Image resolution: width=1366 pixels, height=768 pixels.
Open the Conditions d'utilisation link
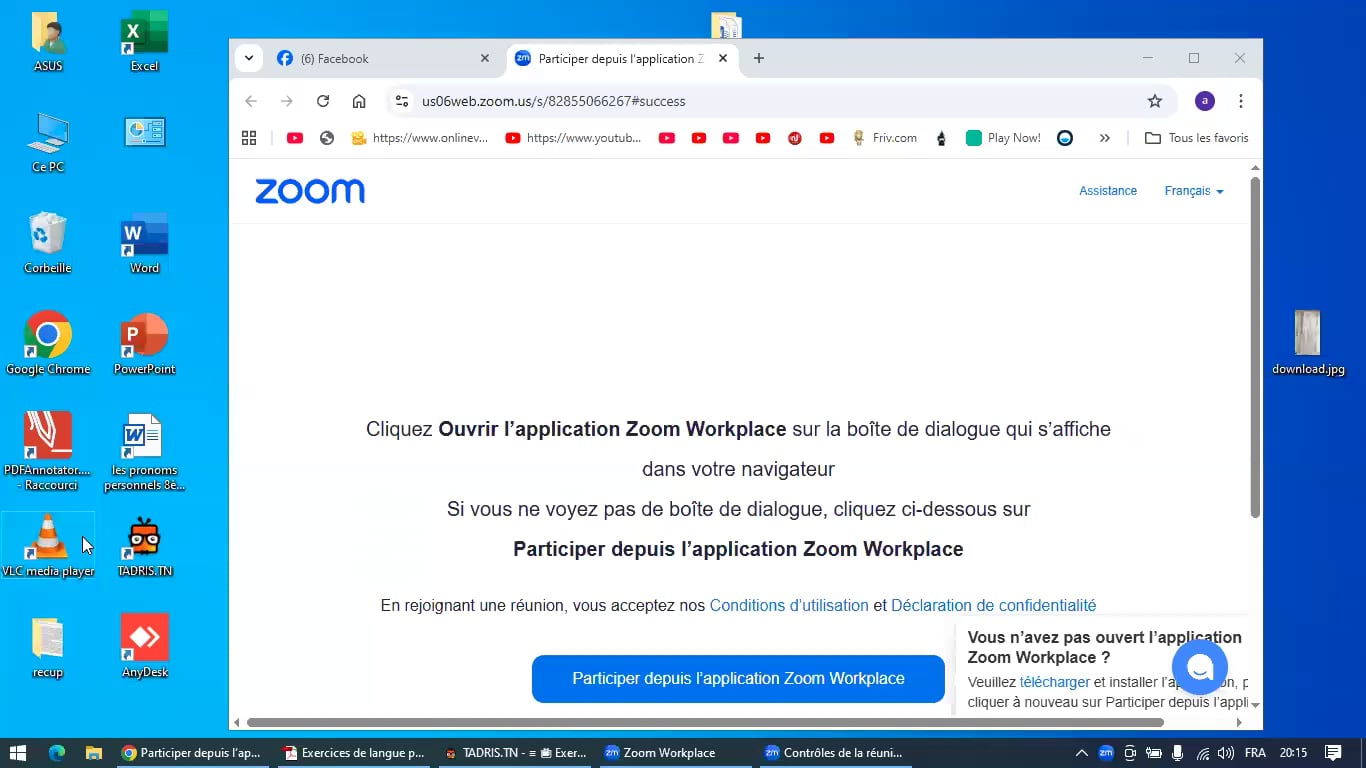coord(789,605)
